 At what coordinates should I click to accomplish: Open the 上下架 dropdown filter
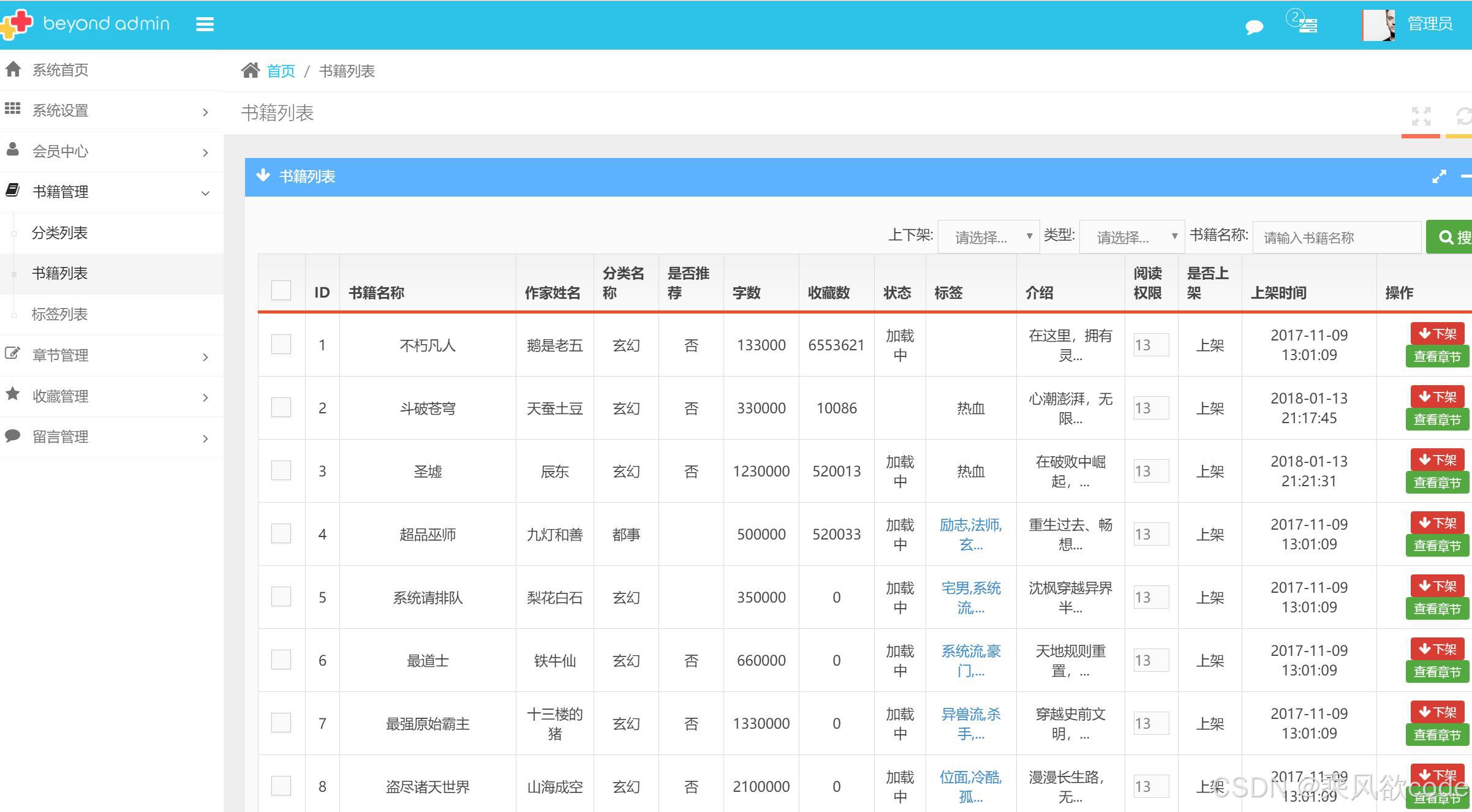(x=988, y=237)
